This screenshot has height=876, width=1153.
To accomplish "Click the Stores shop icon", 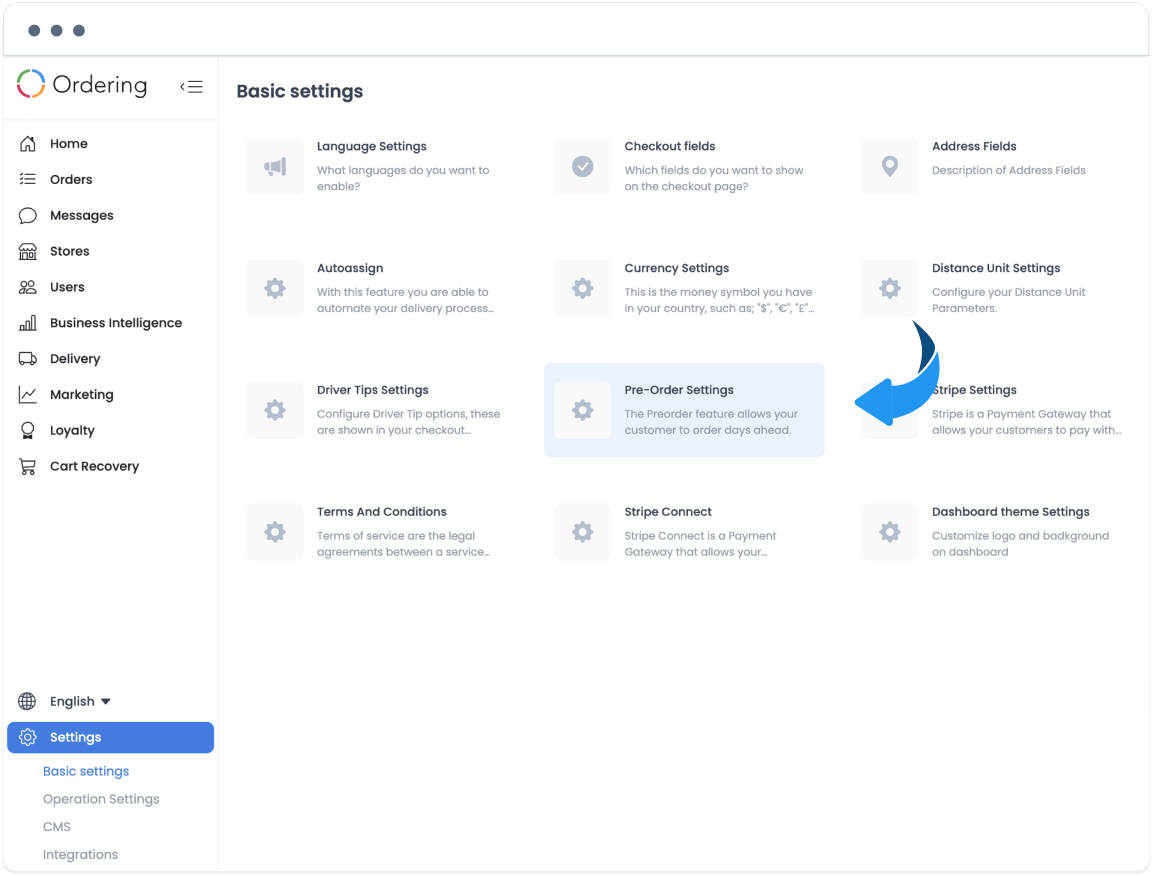I will click(x=28, y=252).
